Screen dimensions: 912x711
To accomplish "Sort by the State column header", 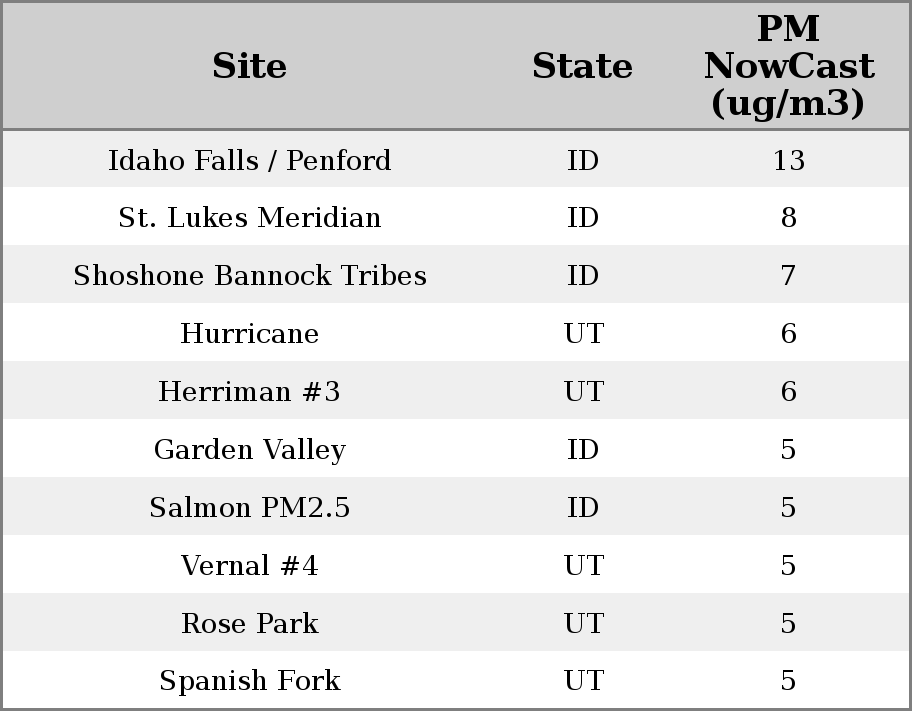I will click(x=582, y=67).
